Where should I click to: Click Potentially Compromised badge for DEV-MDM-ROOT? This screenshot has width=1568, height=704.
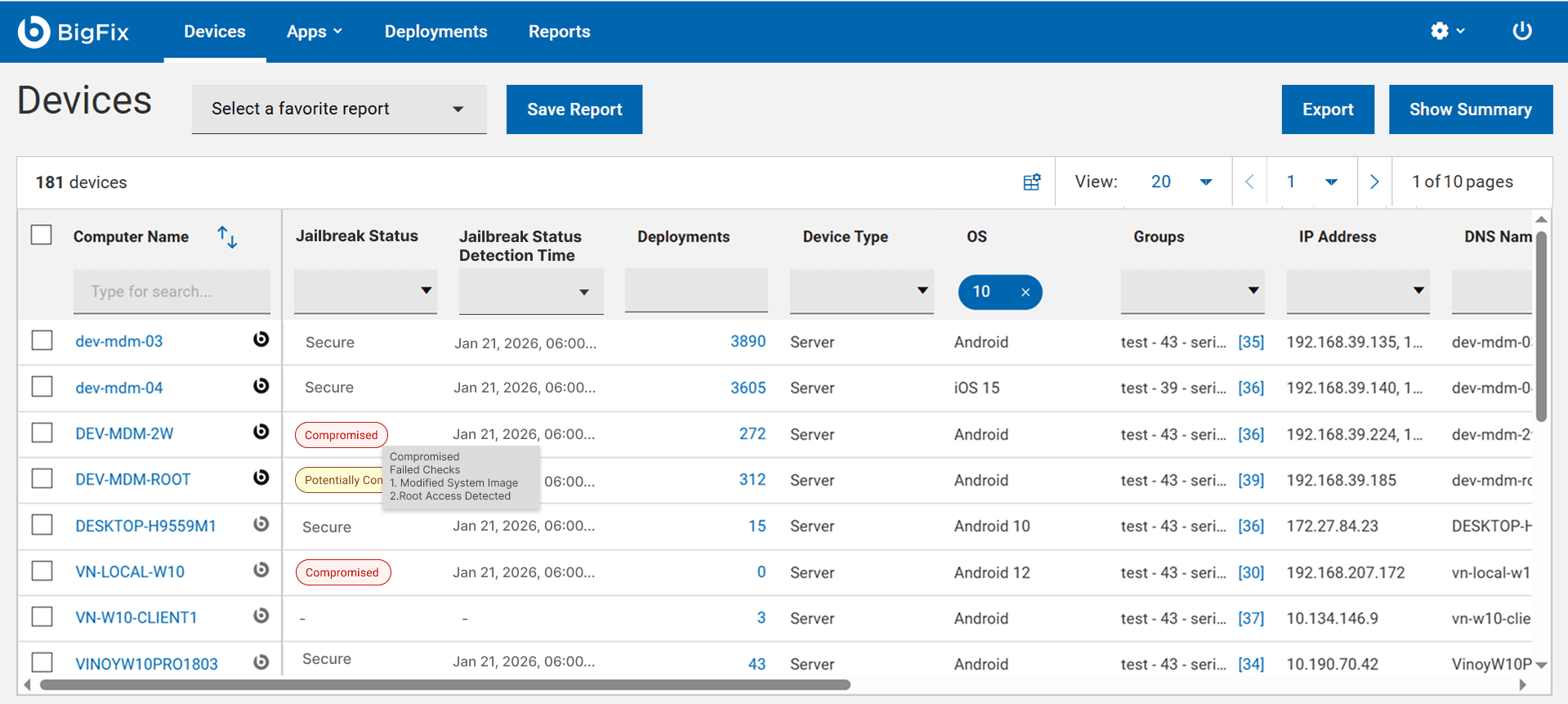[x=339, y=480]
